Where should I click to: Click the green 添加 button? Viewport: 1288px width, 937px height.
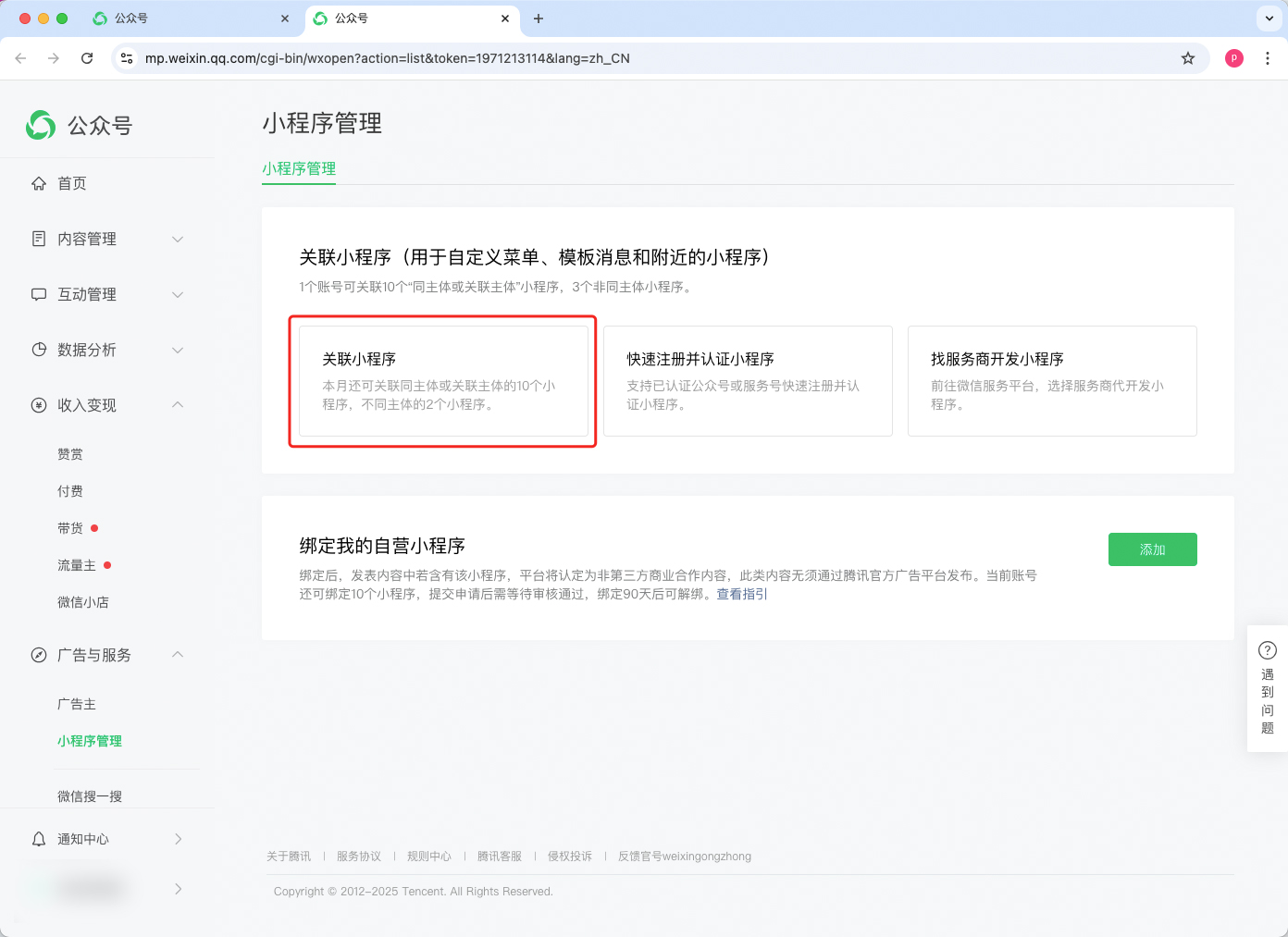(x=1152, y=549)
